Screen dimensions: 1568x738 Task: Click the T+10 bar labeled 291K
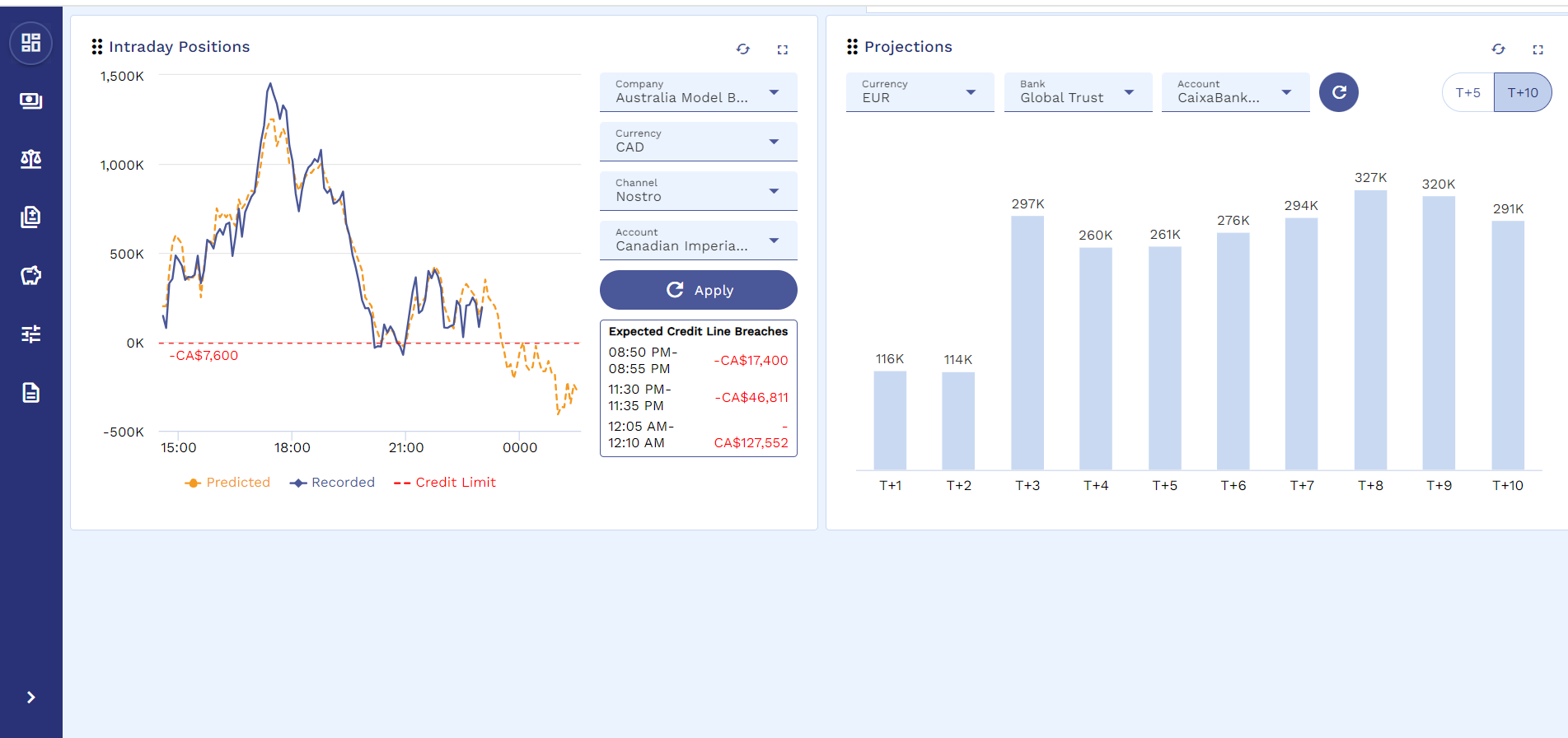coord(1508,345)
